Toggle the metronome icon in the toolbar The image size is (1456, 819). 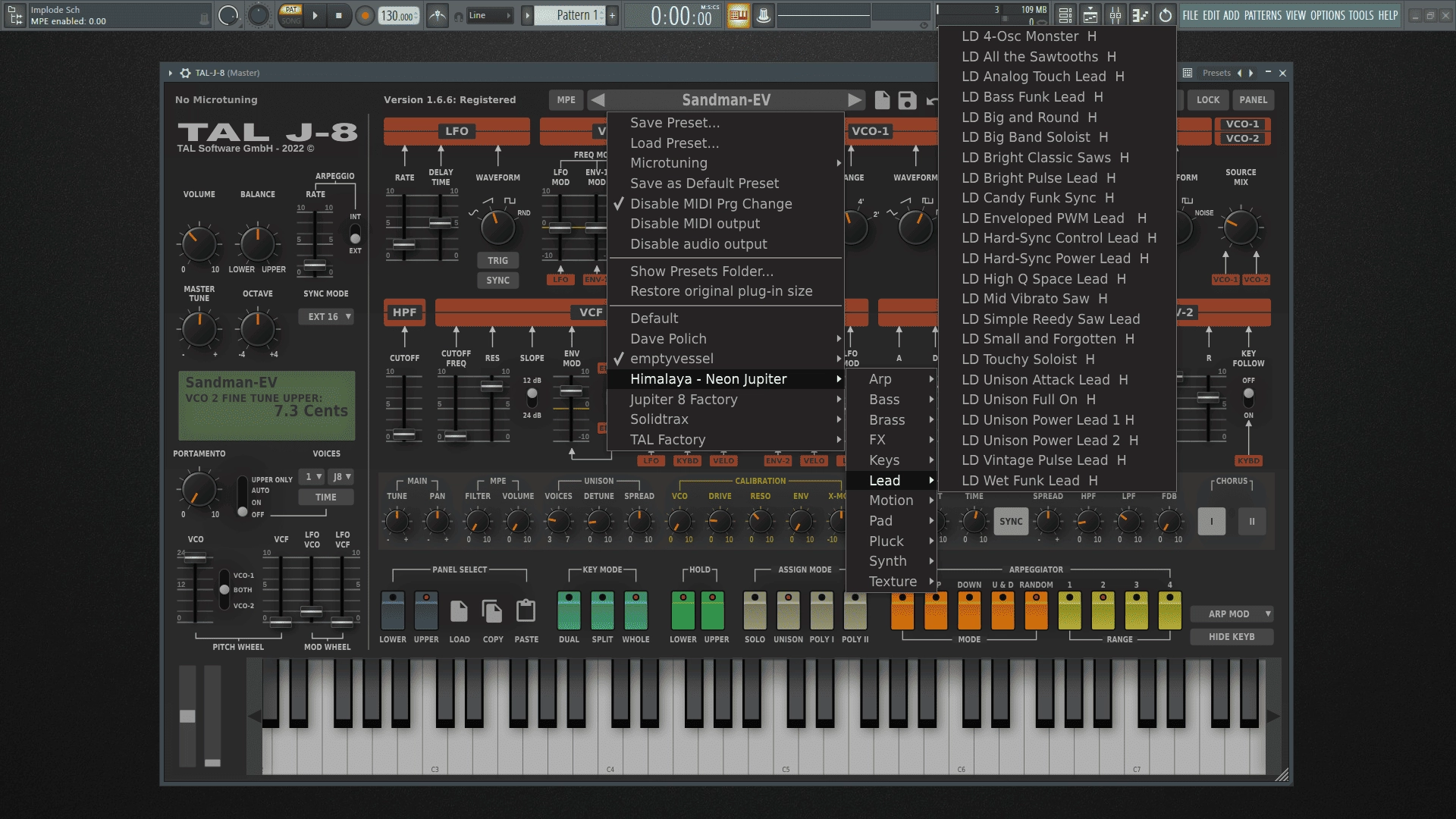click(438, 15)
